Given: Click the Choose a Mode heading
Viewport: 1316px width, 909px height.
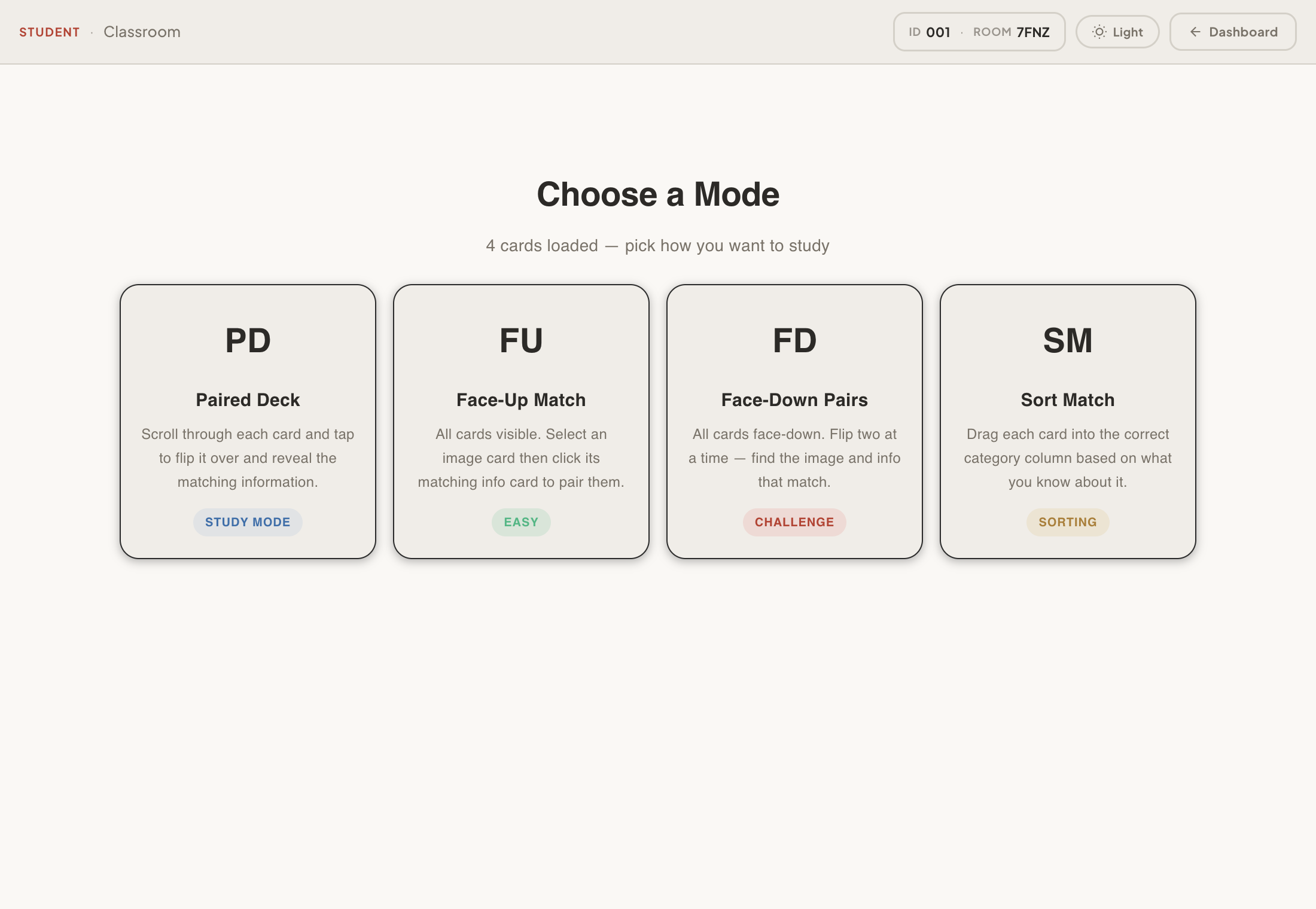Looking at the screenshot, I should click(x=658, y=194).
